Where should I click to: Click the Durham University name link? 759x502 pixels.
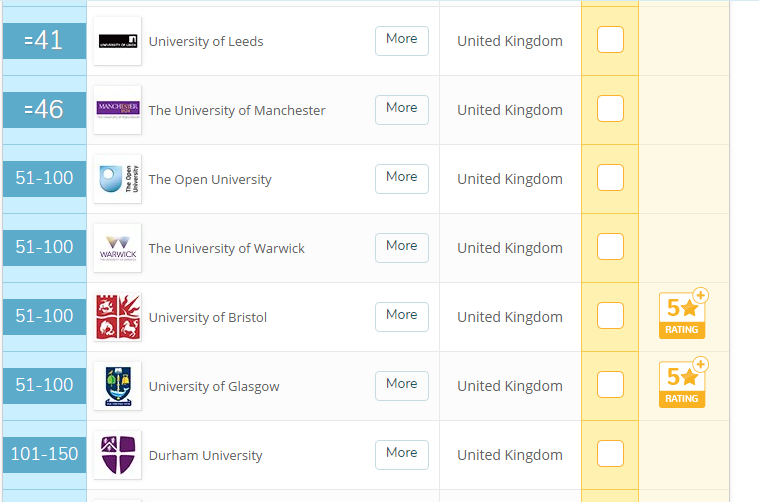(x=205, y=456)
